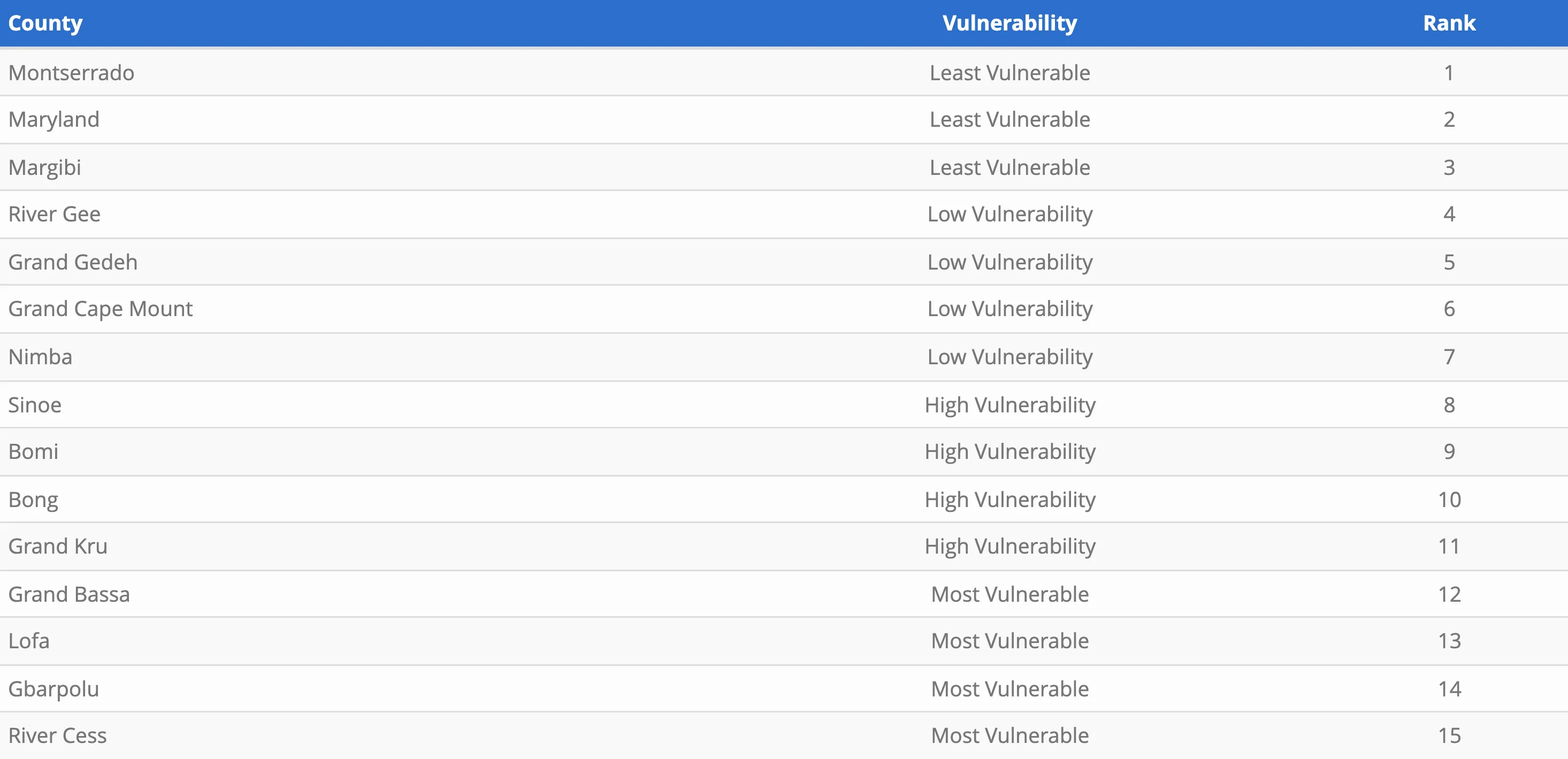Click the Bomi county name

coord(34,451)
